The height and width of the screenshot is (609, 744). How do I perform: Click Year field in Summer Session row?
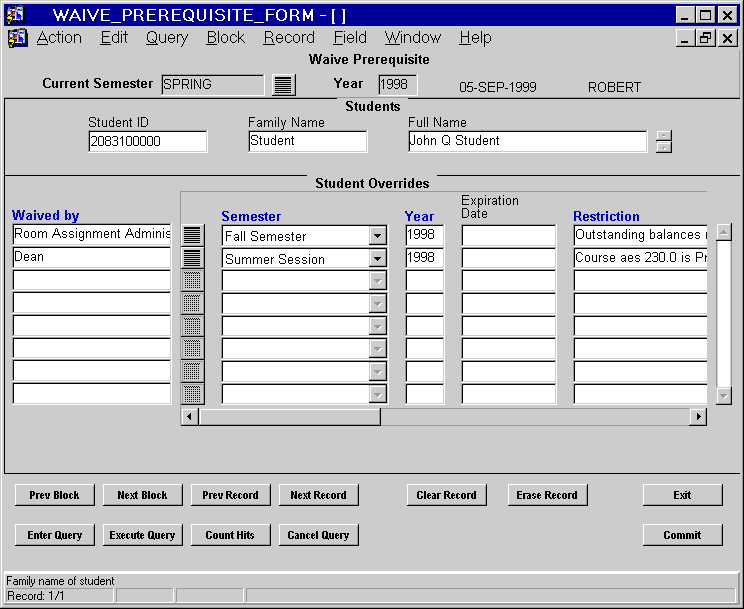point(425,258)
